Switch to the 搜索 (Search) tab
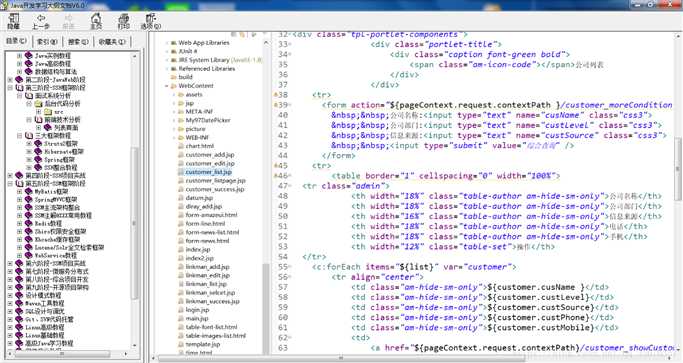 [x=78, y=42]
